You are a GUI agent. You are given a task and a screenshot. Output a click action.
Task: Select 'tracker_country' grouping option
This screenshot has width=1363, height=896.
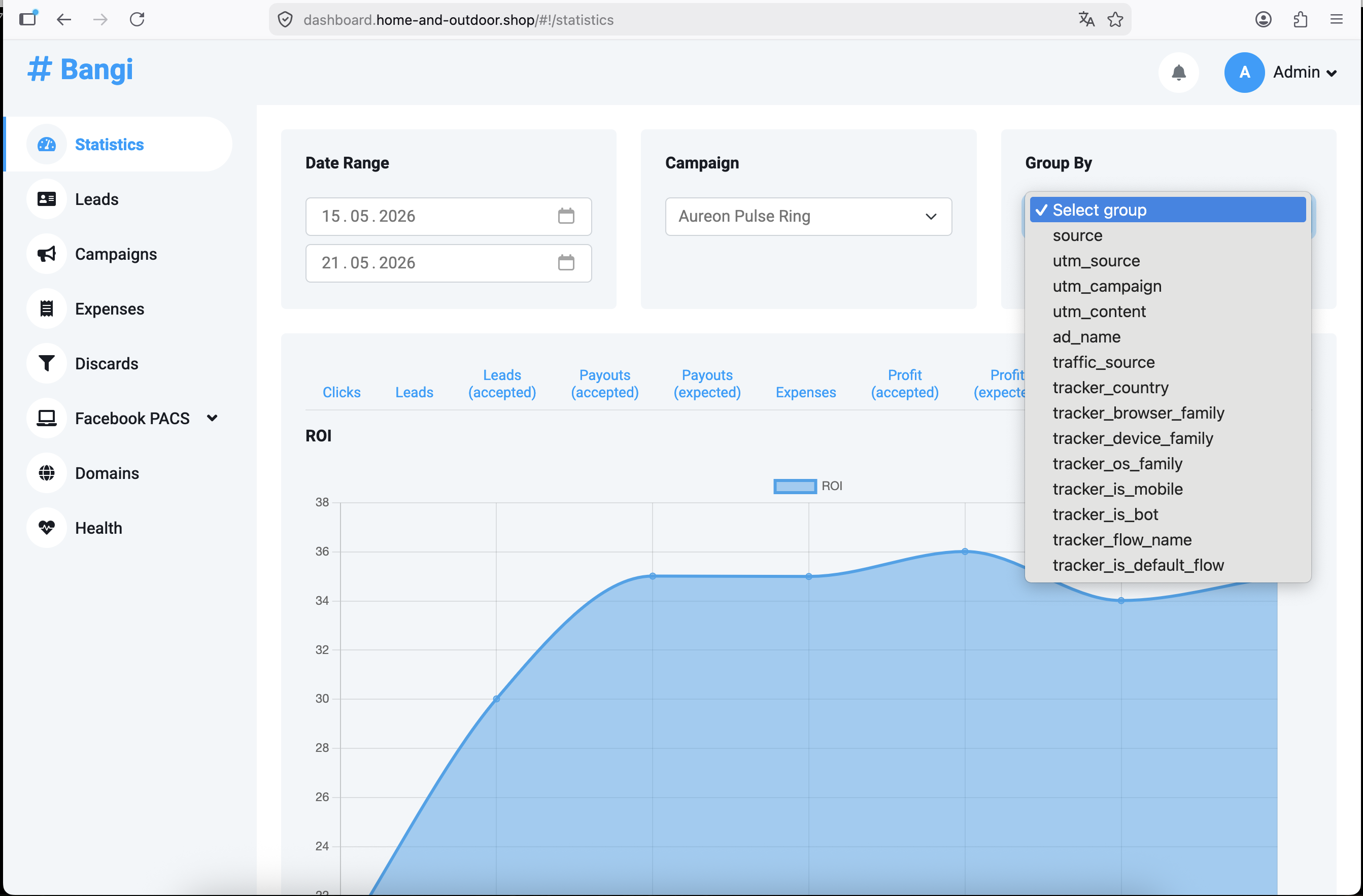pyautogui.click(x=1168, y=388)
